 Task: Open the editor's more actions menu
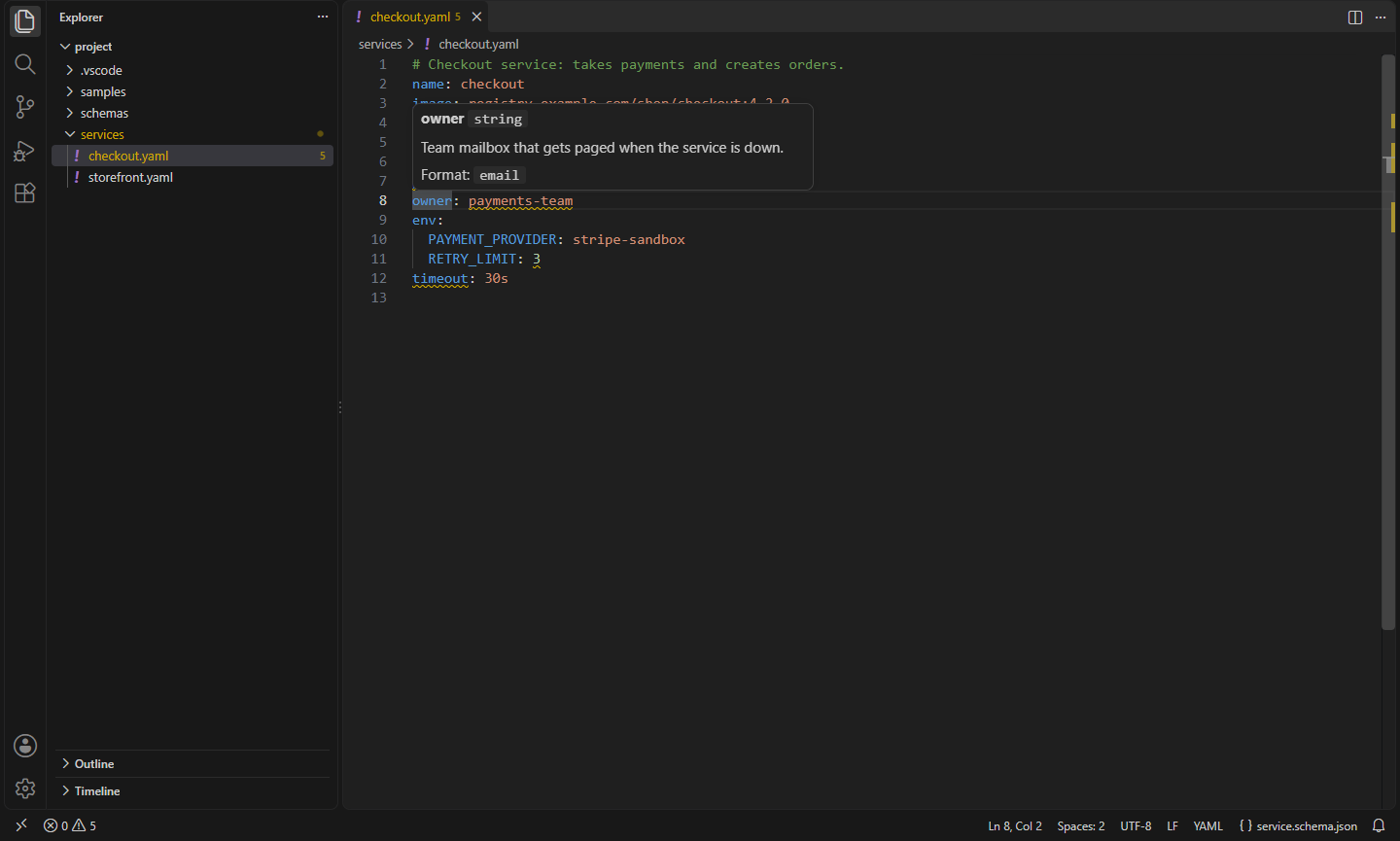point(1381,18)
